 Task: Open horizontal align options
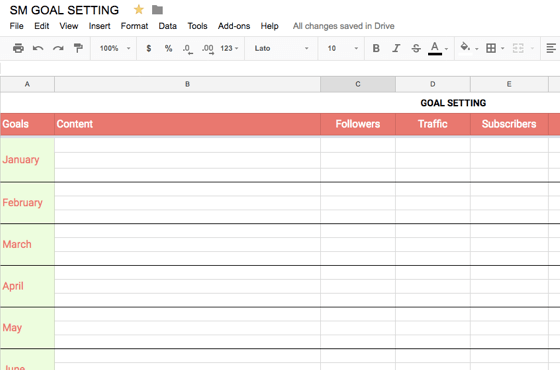click(x=551, y=48)
